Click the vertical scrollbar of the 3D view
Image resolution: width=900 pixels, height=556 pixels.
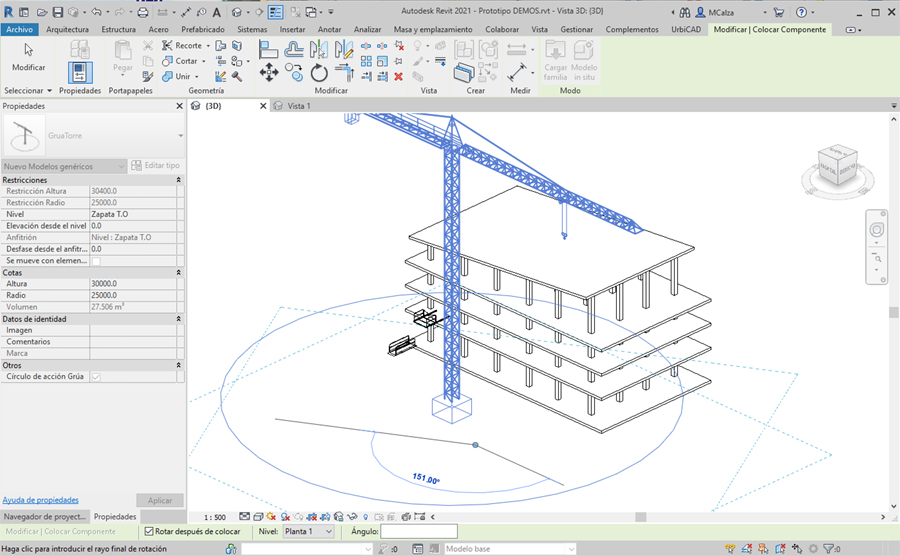point(893,312)
